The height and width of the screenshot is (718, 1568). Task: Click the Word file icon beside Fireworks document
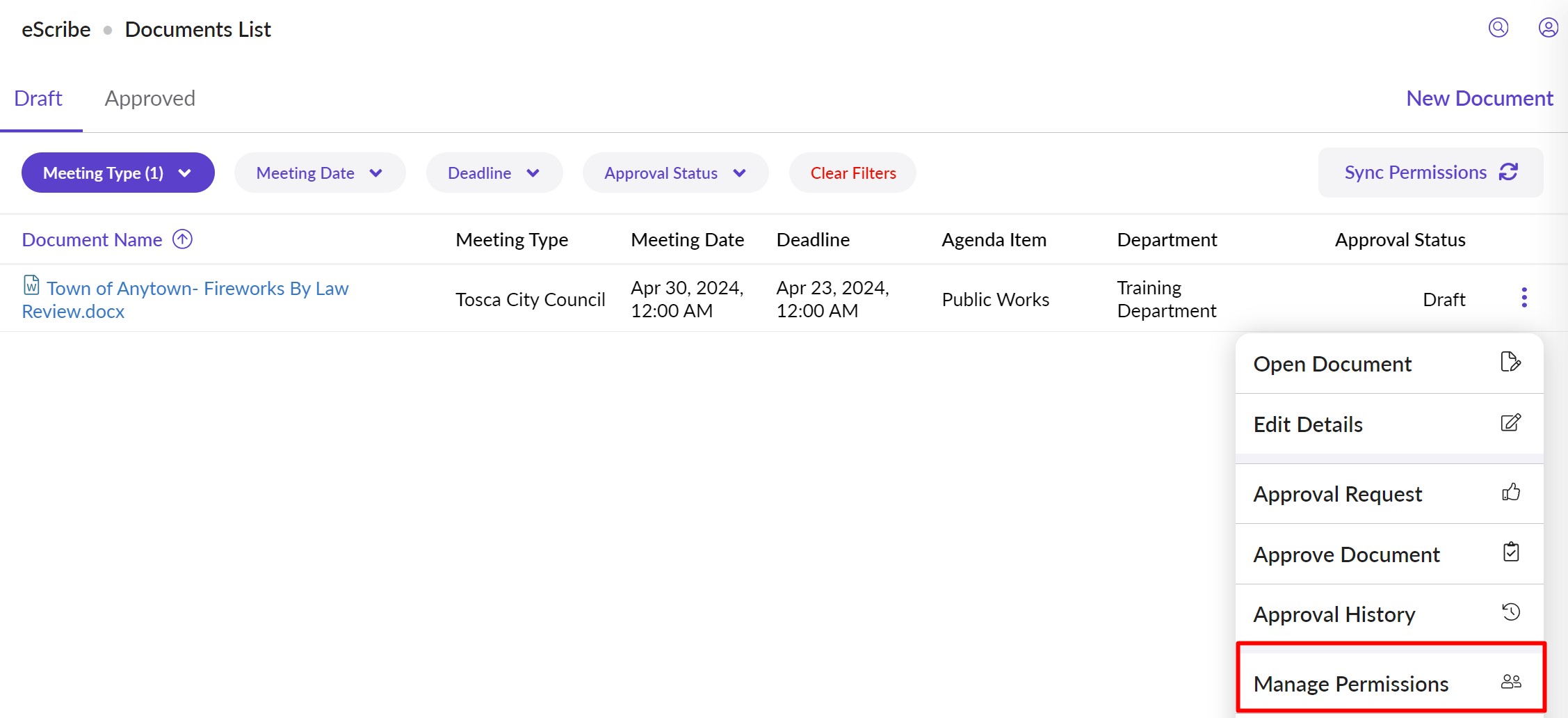click(x=31, y=285)
